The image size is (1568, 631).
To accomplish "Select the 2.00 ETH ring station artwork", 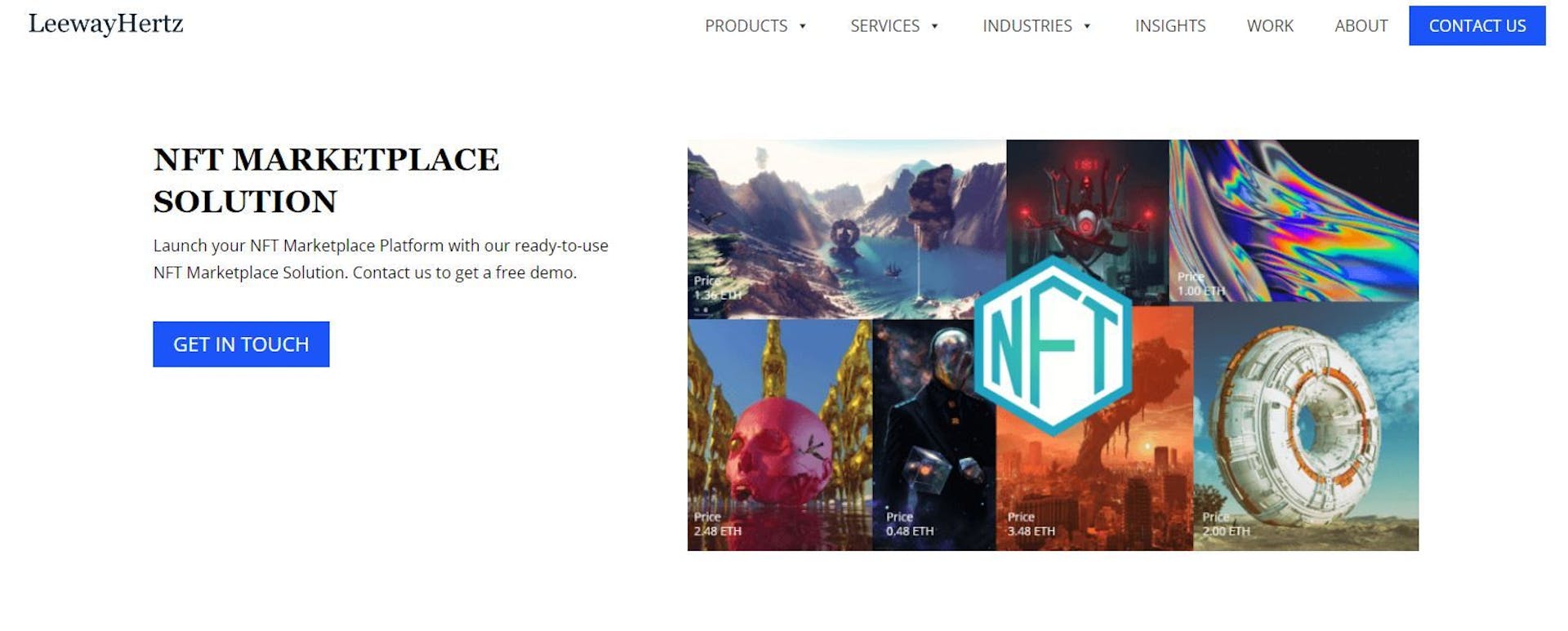I will (1306, 427).
